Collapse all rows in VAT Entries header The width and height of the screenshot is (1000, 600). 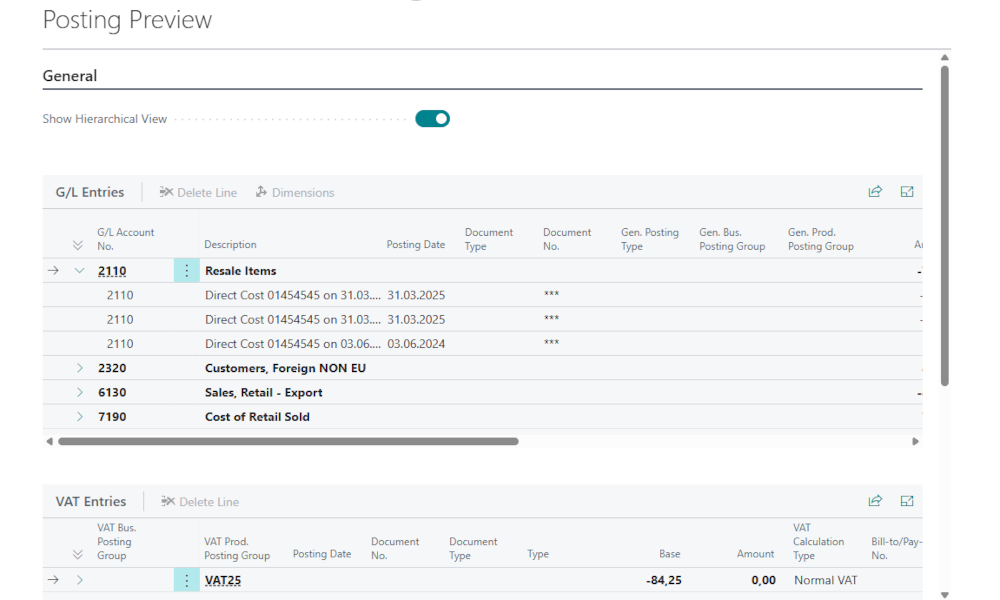coord(78,555)
